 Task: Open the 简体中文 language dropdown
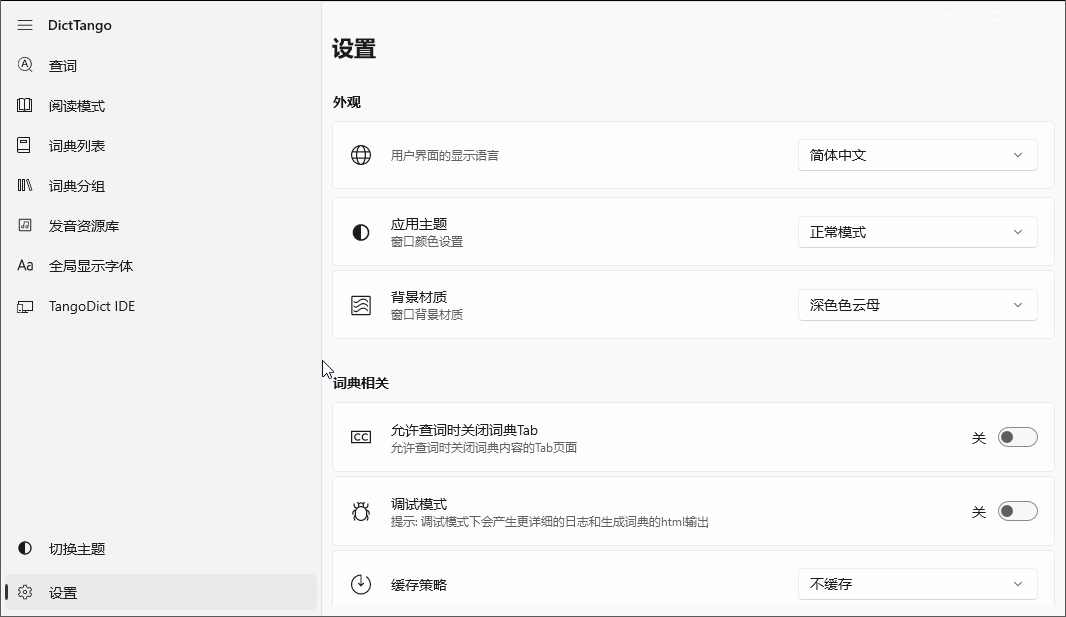917,155
